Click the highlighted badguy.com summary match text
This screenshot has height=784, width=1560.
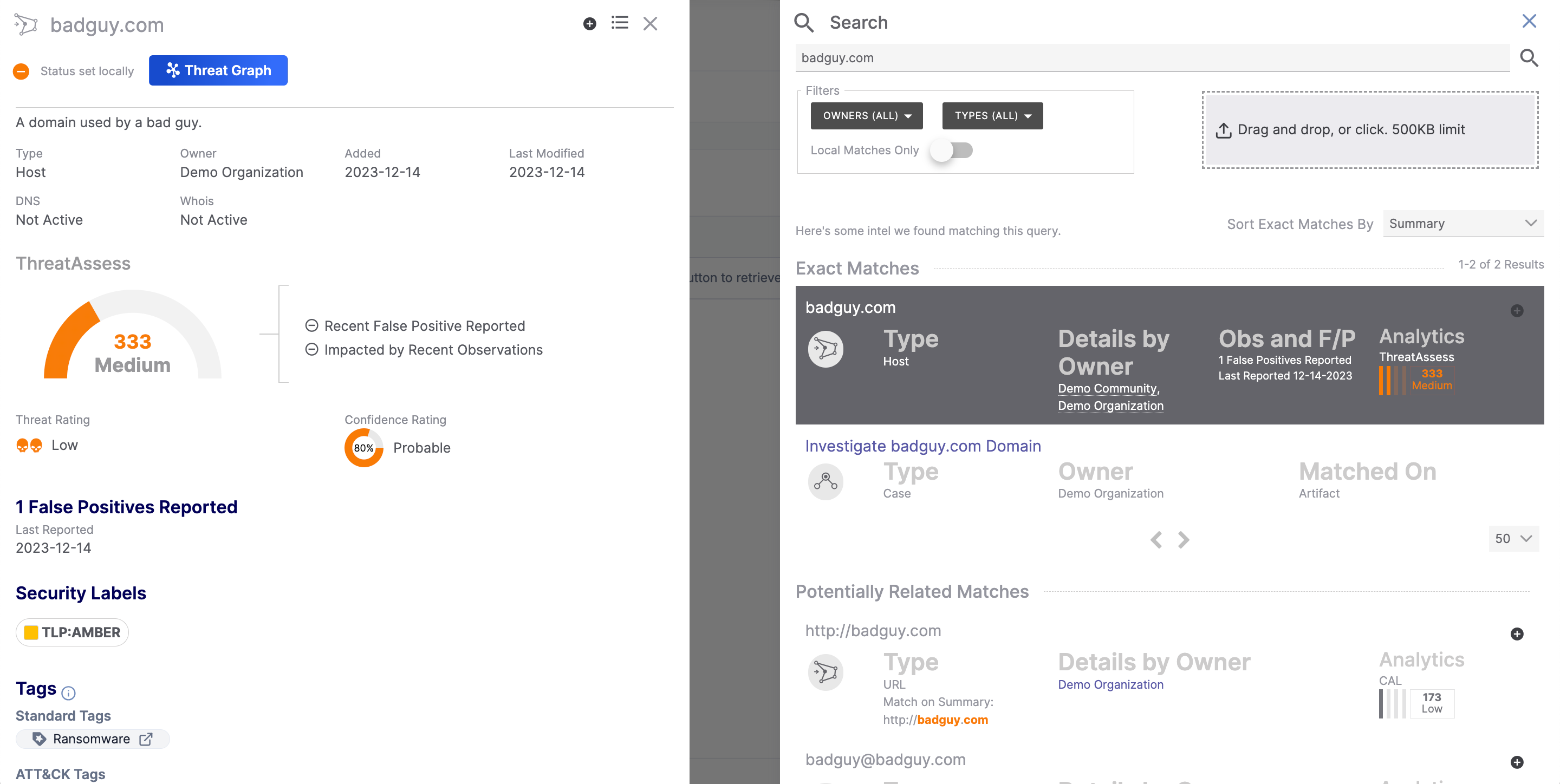tap(953, 720)
